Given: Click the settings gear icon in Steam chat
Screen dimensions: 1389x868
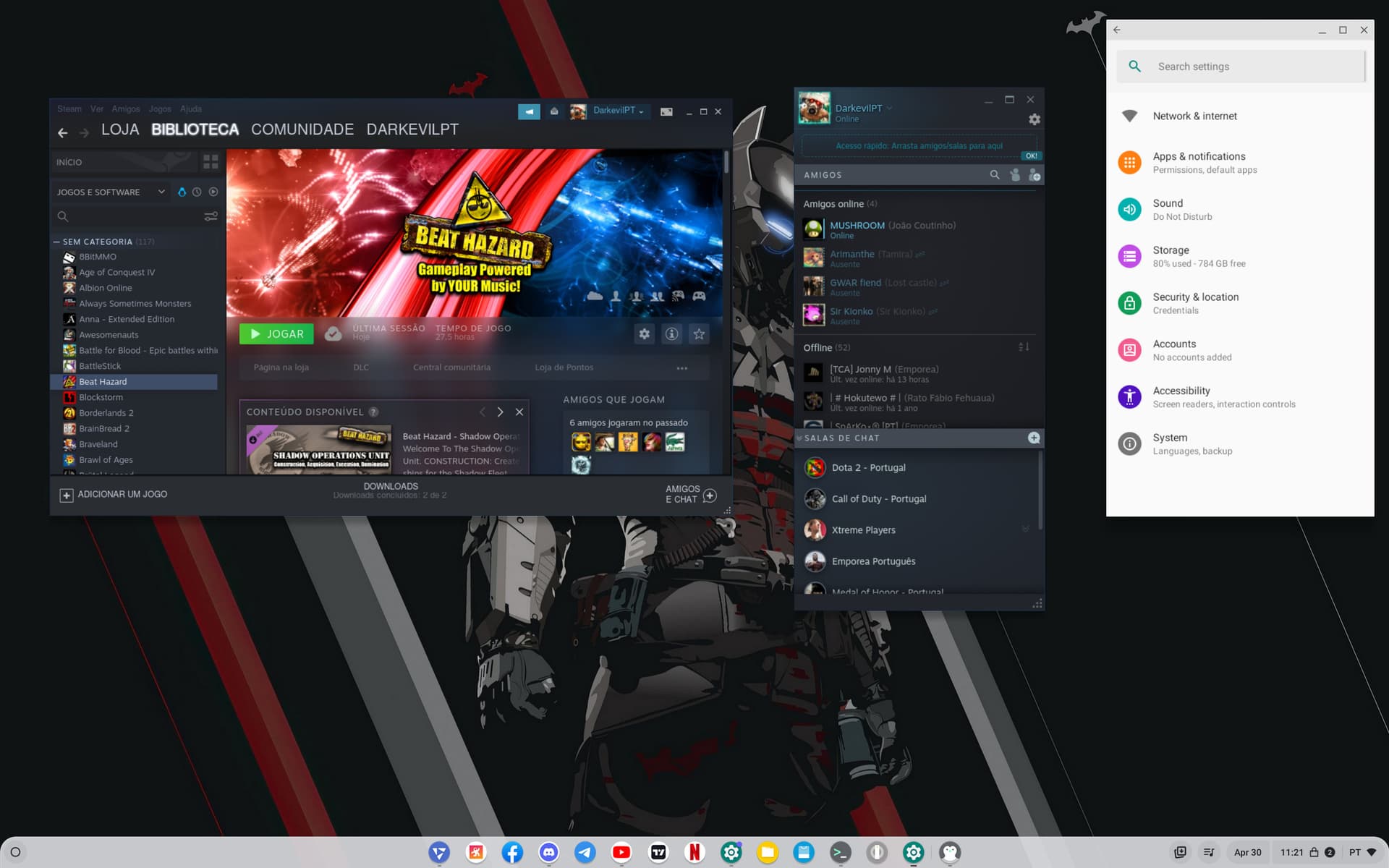Looking at the screenshot, I should (1034, 119).
